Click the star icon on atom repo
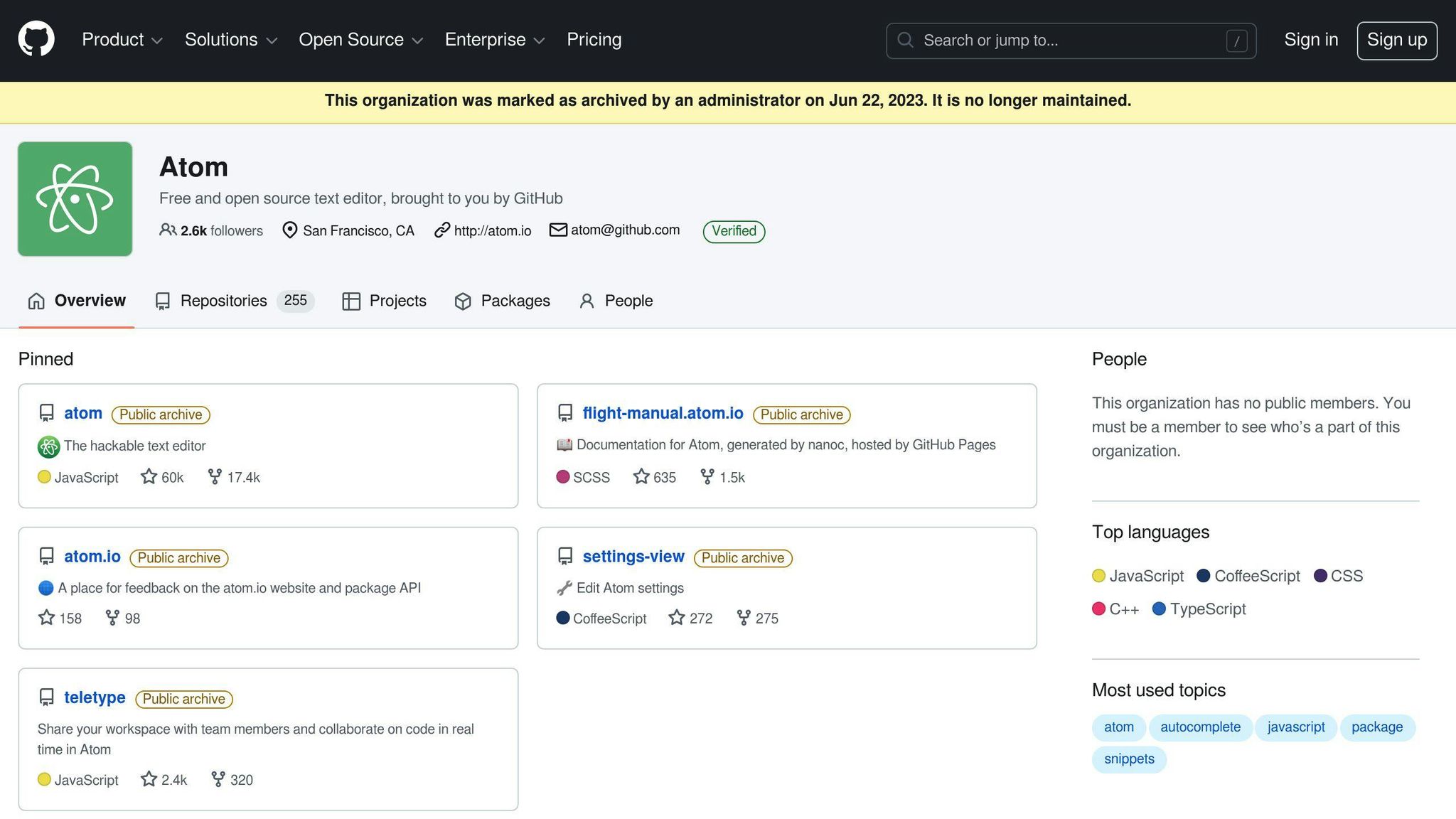This screenshot has height=819, width=1456. click(x=149, y=476)
